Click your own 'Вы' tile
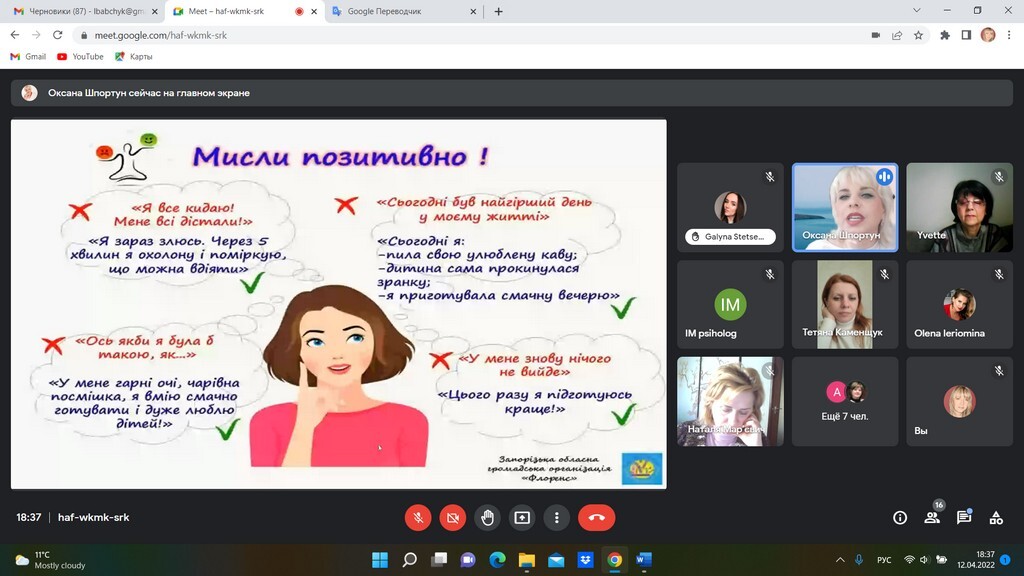 click(959, 402)
